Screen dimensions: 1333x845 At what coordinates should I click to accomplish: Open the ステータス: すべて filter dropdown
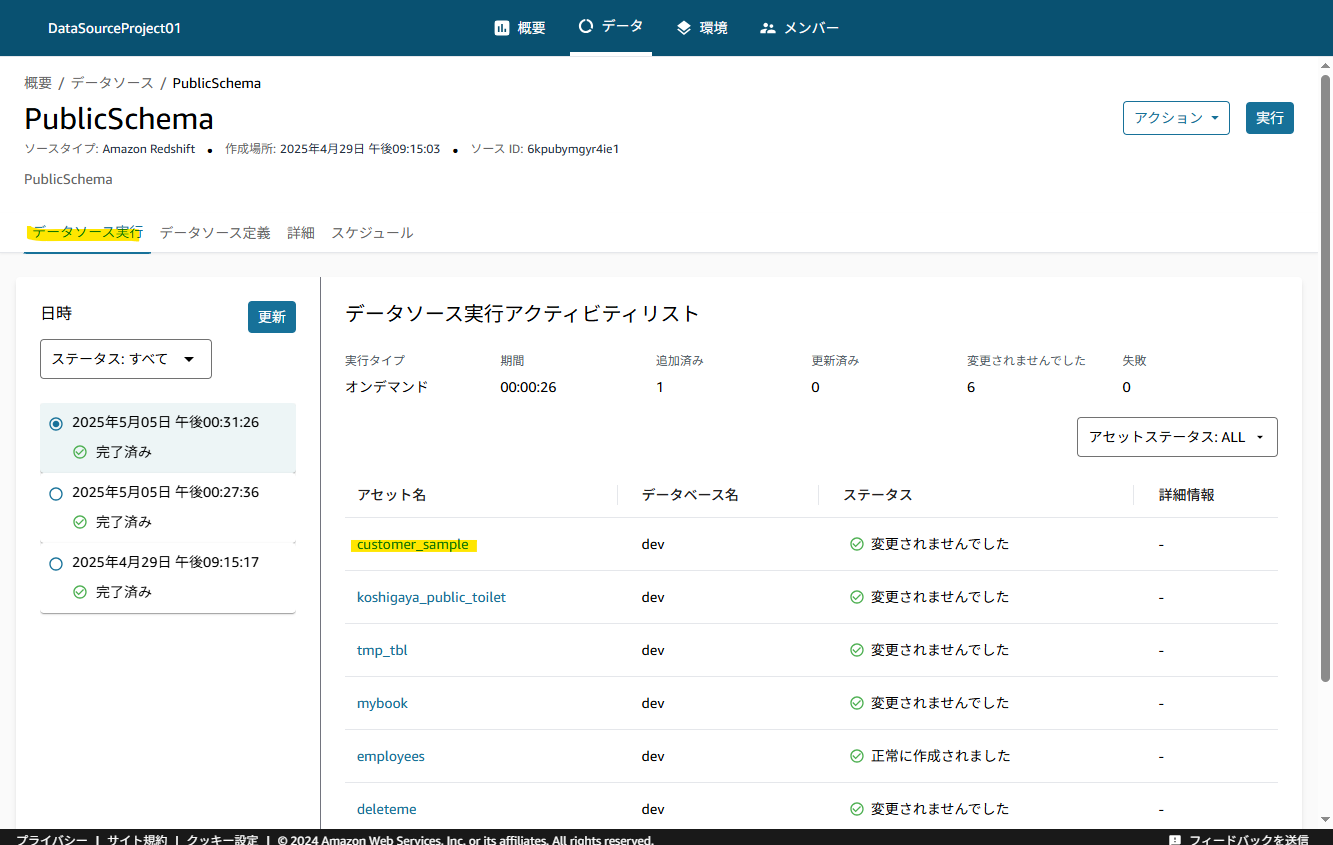pos(126,359)
